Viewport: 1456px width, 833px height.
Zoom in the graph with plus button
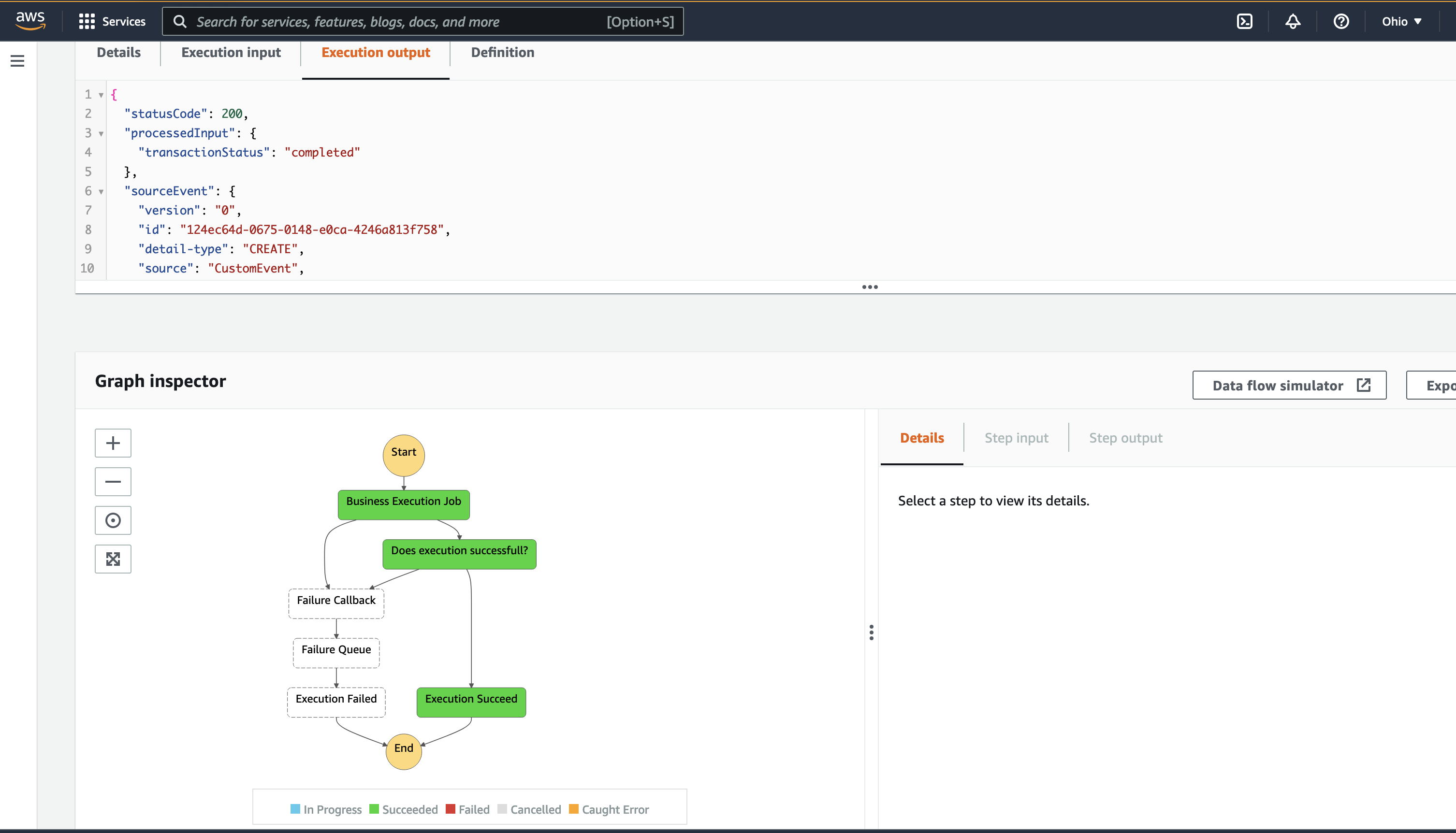point(113,443)
